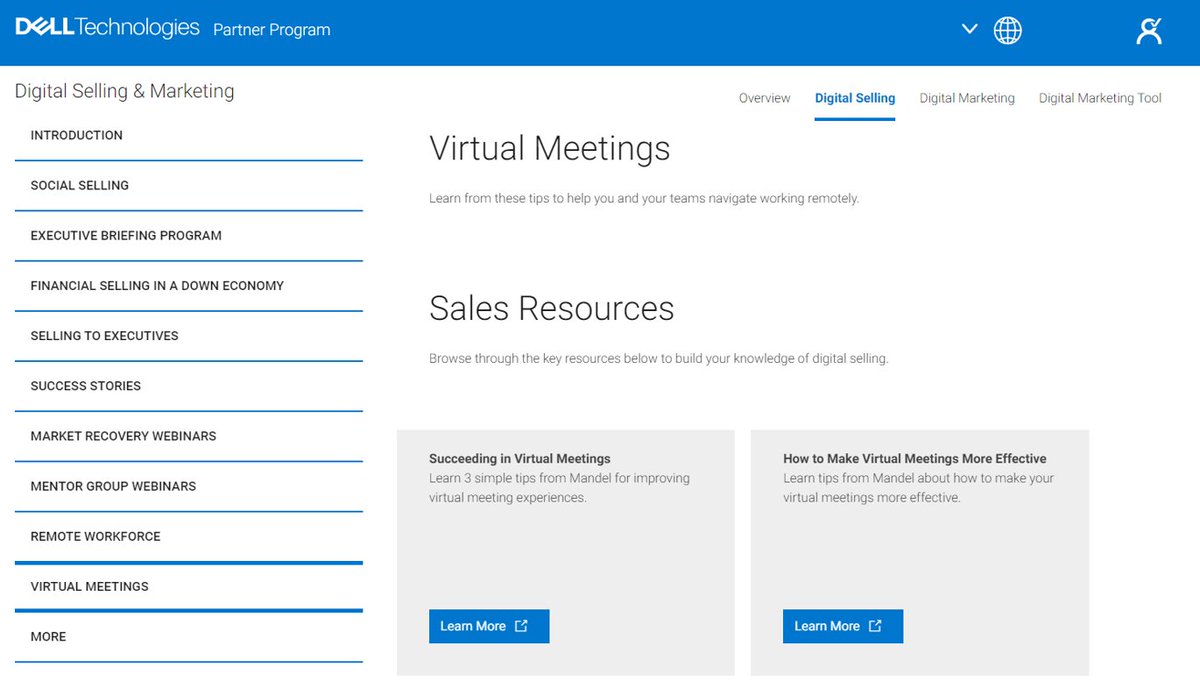View Success Stories in sidebar

click(x=189, y=385)
